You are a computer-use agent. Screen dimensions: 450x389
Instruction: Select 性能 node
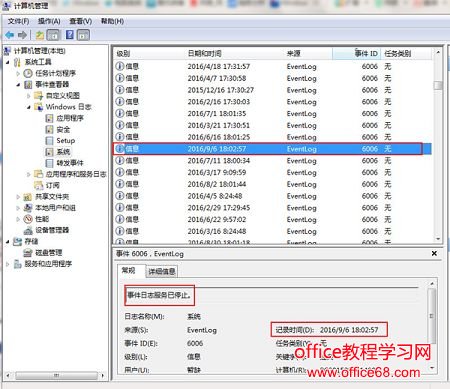pyautogui.click(x=42, y=219)
